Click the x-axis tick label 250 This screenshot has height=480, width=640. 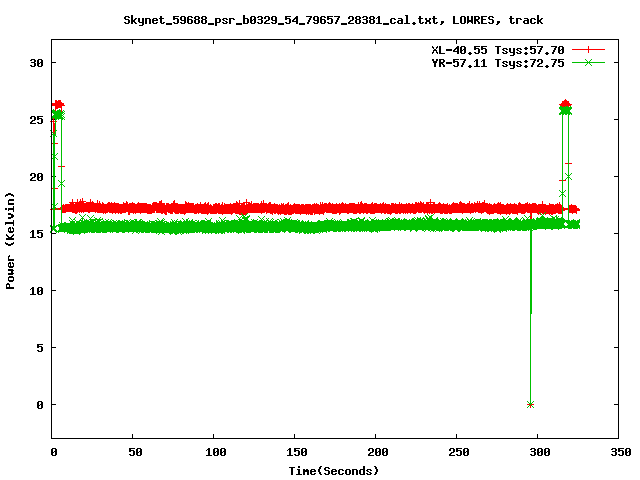[x=458, y=452]
